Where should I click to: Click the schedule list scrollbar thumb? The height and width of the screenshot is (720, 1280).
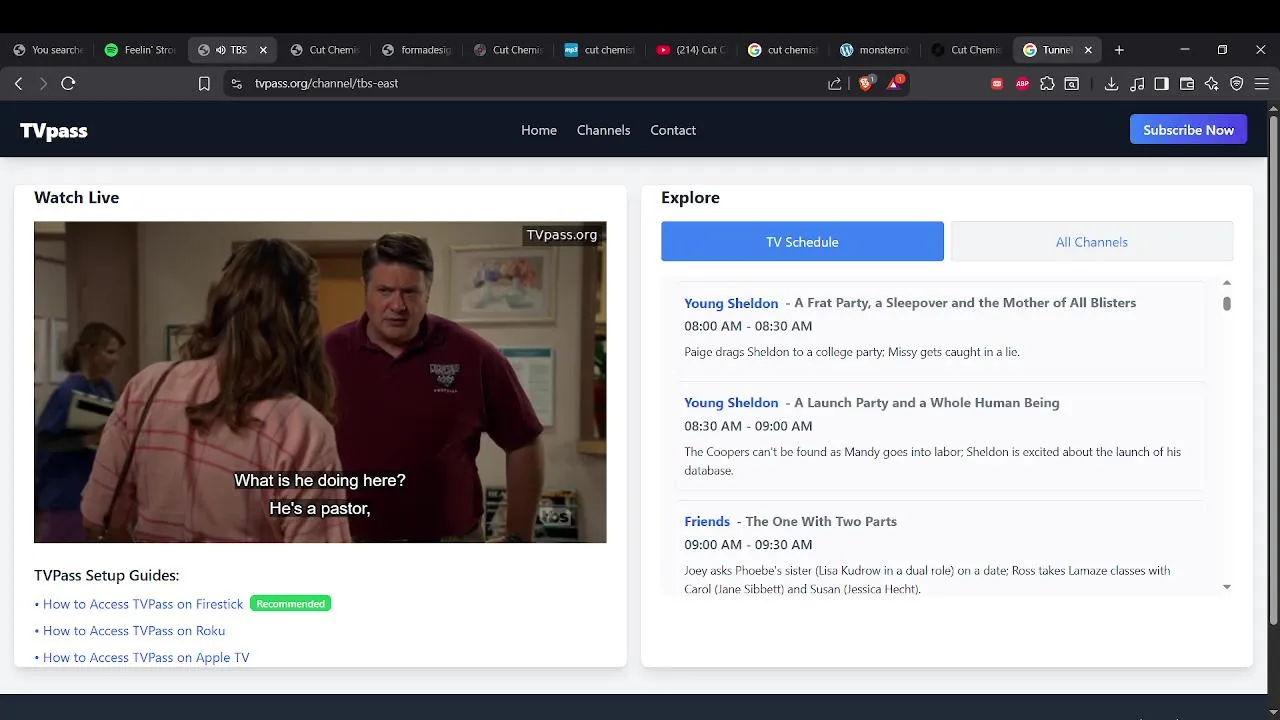(x=1227, y=303)
